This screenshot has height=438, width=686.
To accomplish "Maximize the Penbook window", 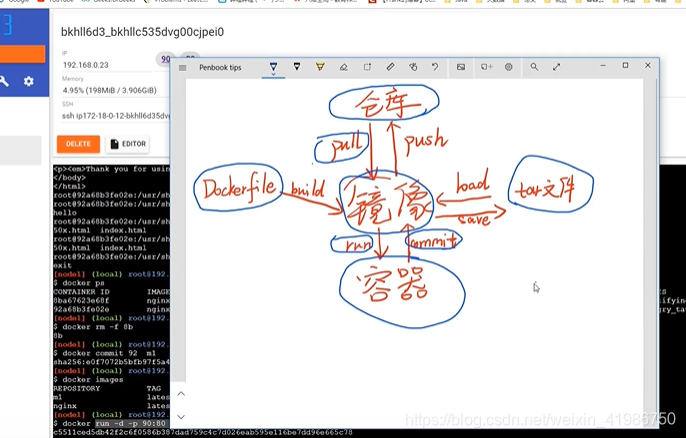I will (x=625, y=66).
